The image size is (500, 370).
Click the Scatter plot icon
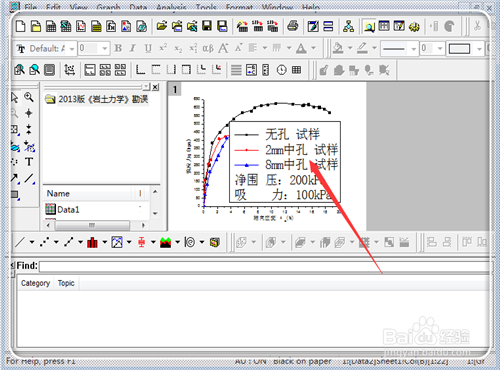coord(44,242)
